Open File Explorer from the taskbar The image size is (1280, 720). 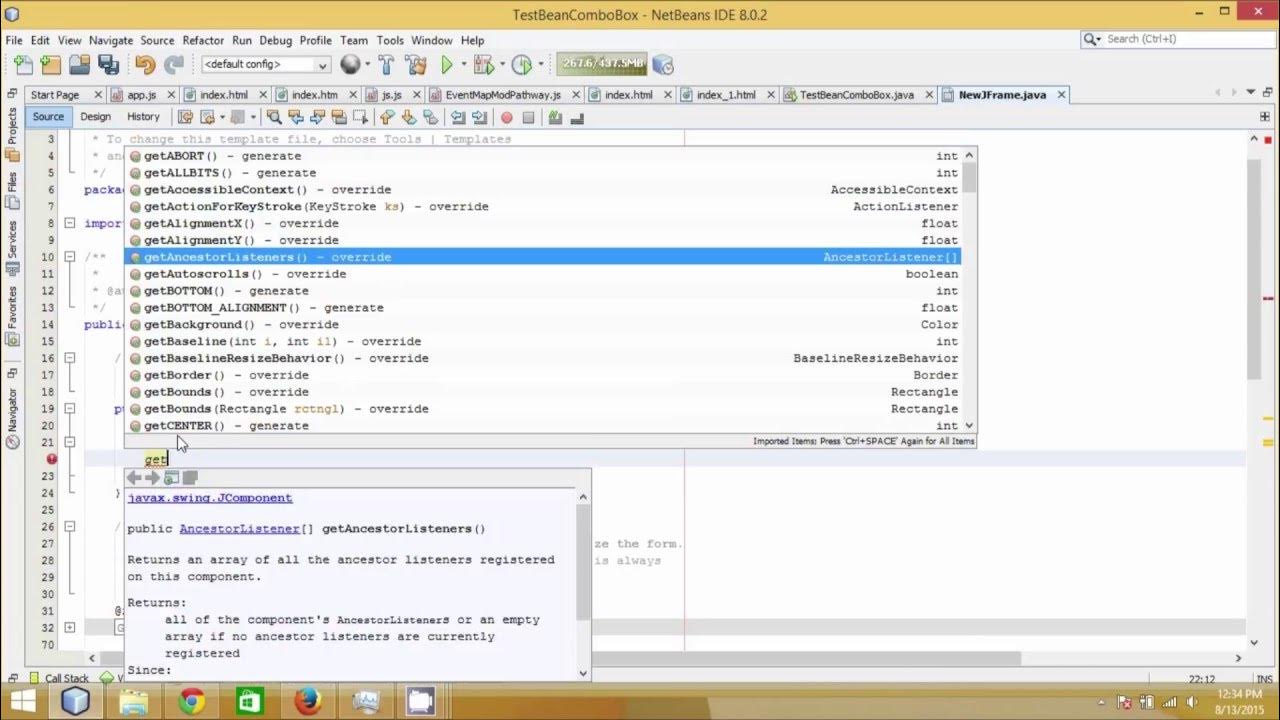tap(134, 702)
